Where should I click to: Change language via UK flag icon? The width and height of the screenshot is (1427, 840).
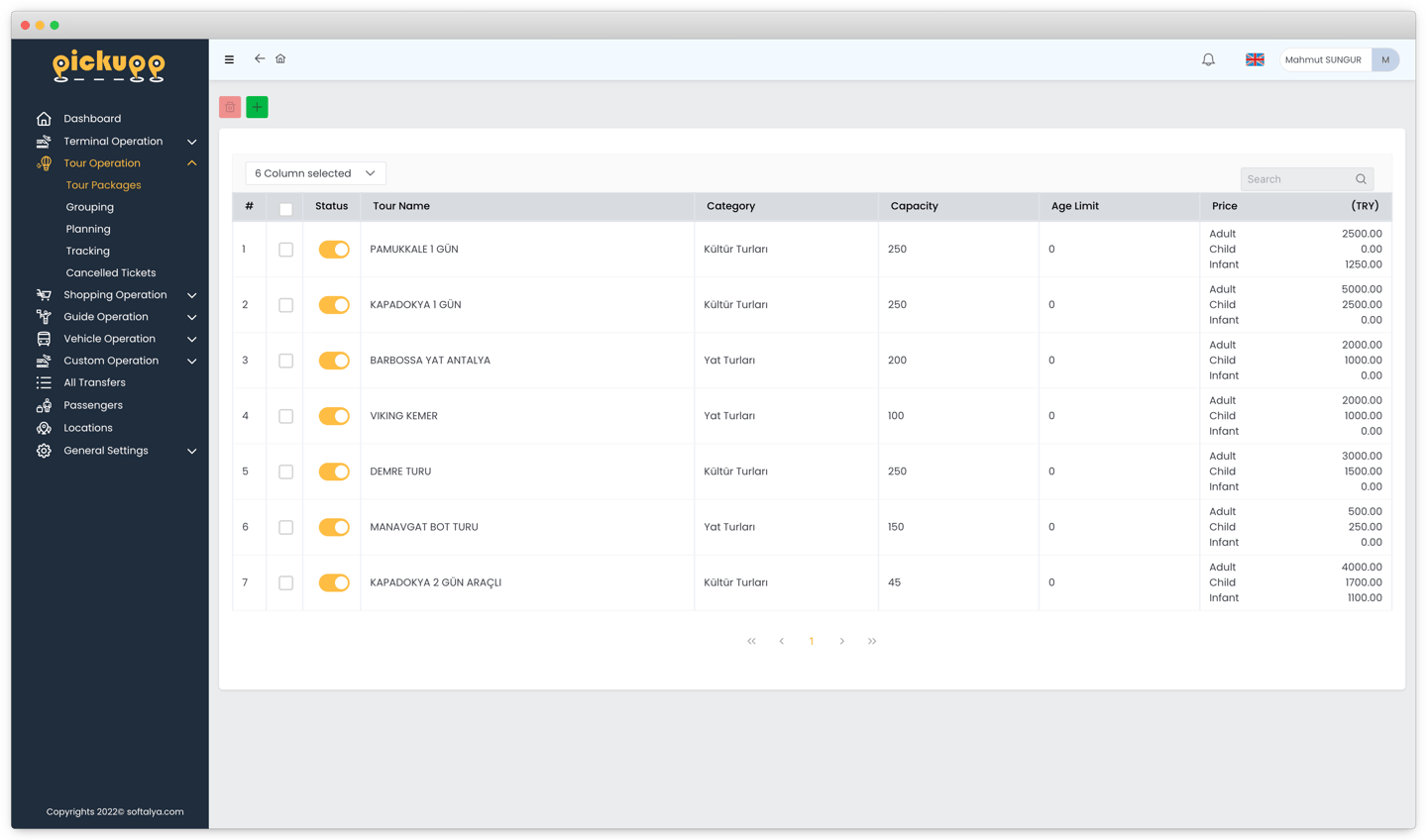[x=1255, y=59]
